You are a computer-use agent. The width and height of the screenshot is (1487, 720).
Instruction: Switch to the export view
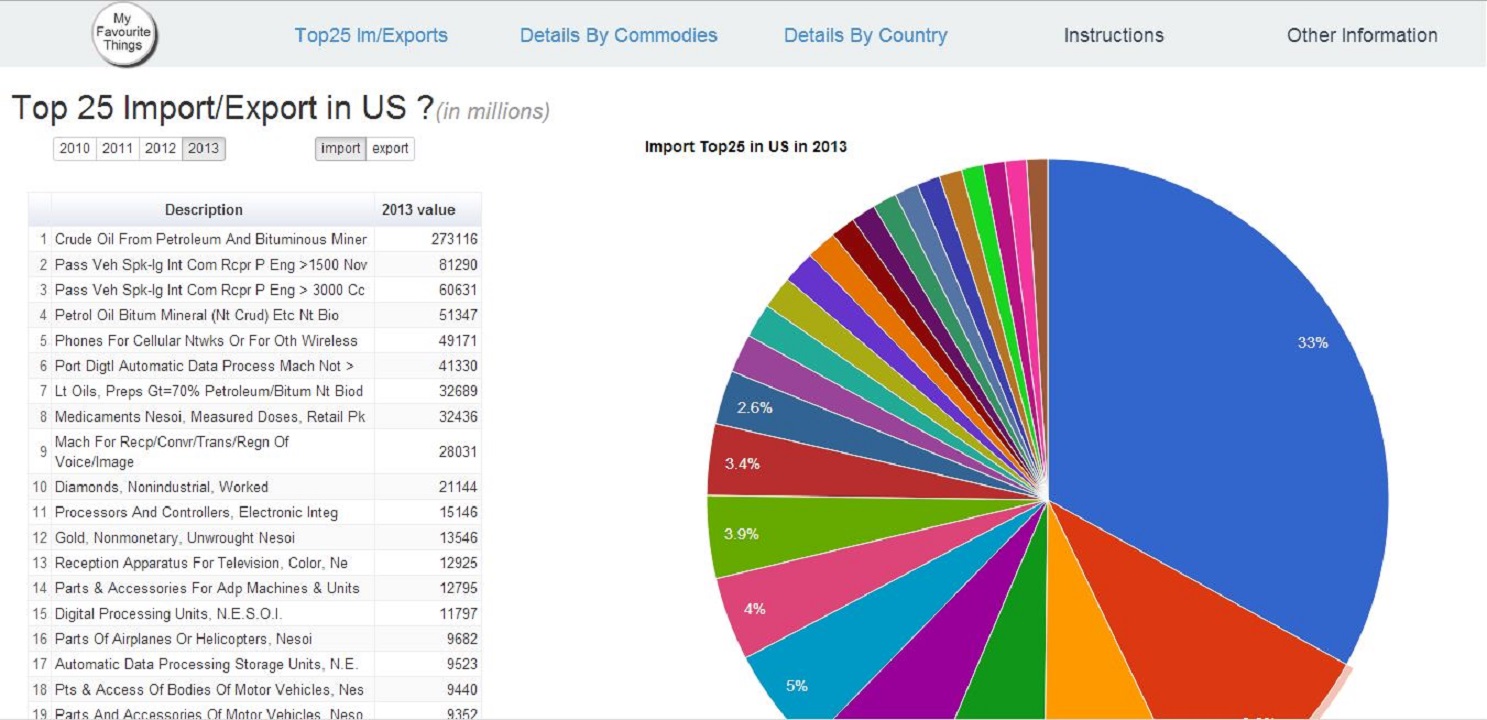tap(390, 149)
